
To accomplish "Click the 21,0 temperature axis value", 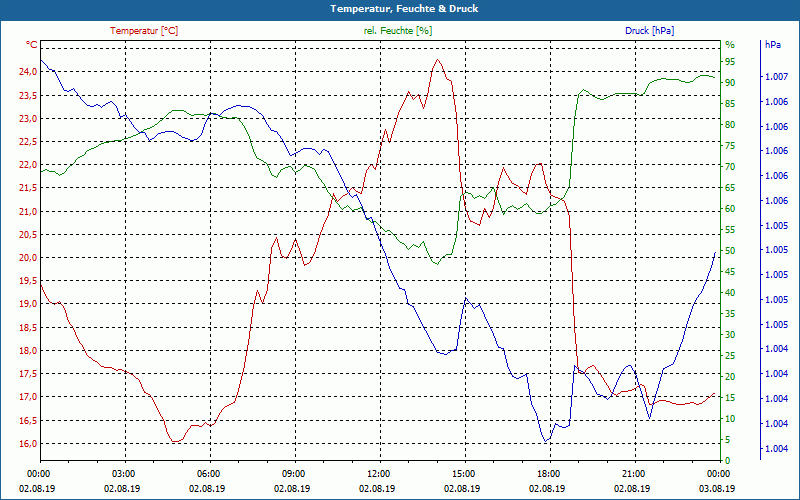I will [x=28, y=211].
